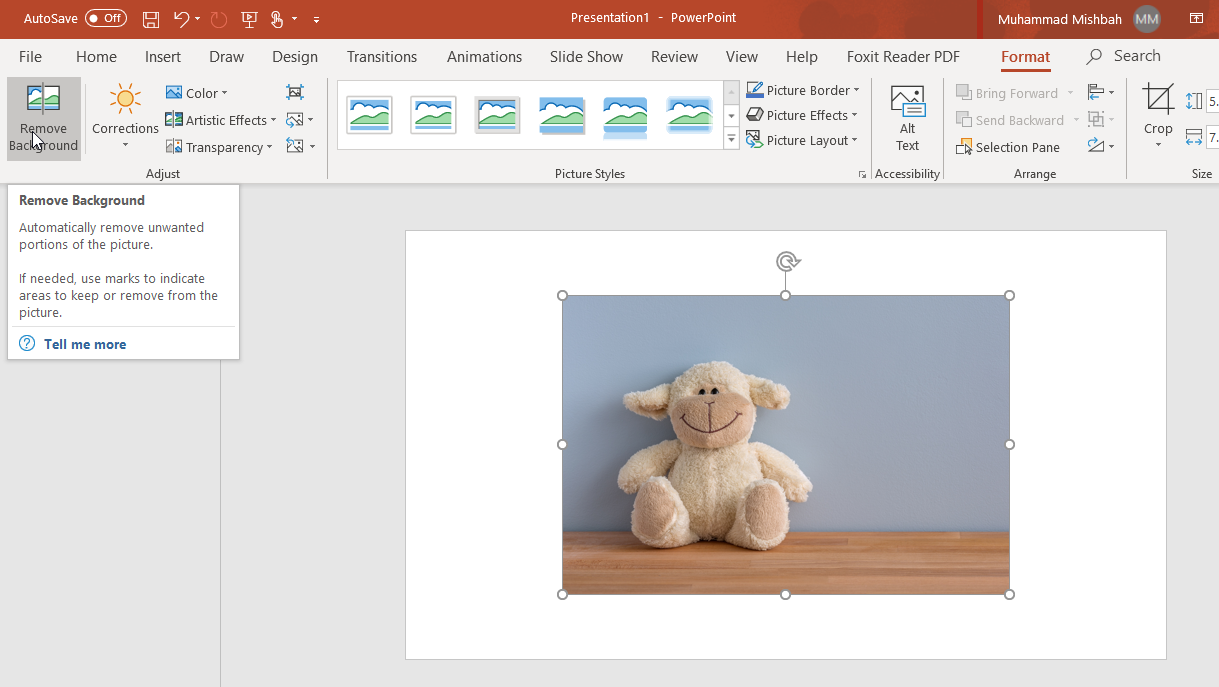Open the Format Picture dialog launcher
Screen dimensions: 1219x687
tap(862, 174)
